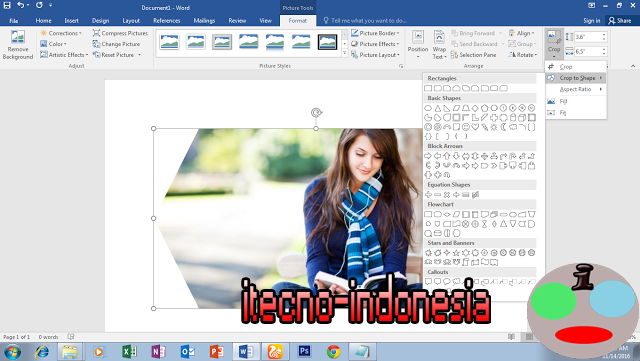Select the Isosceles Triangle basic shape
The image size is (640, 361).
[x=438, y=108]
